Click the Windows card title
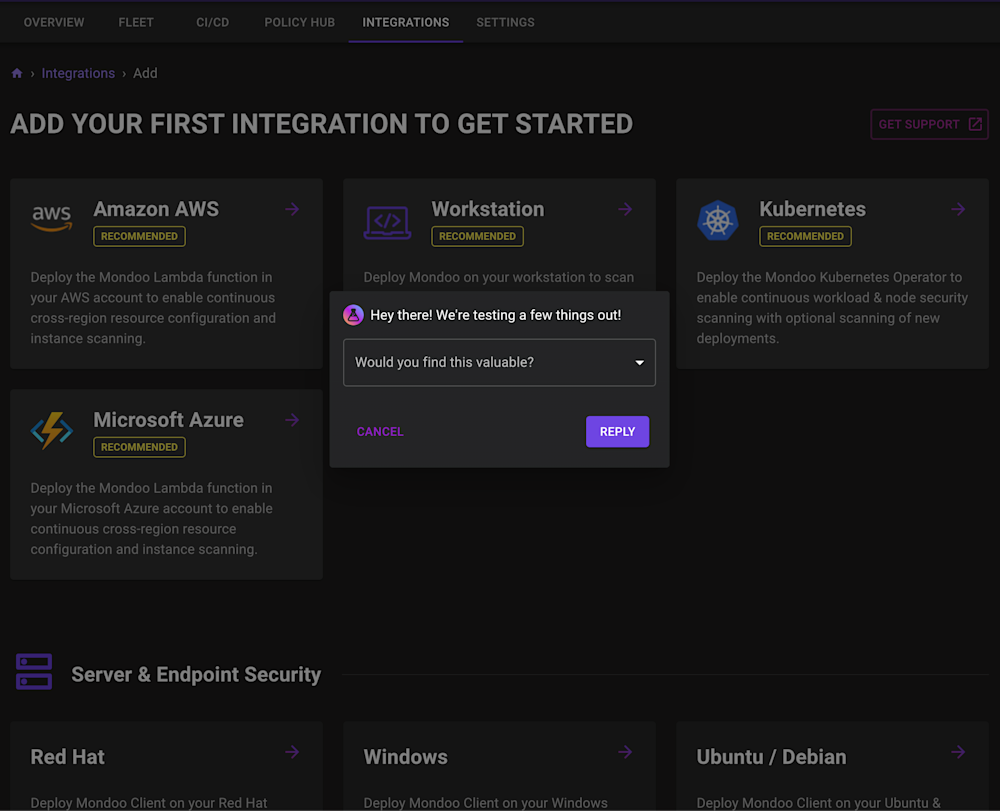Image resolution: width=1000 pixels, height=811 pixels. pyautogui.click(x=406, y=757)
